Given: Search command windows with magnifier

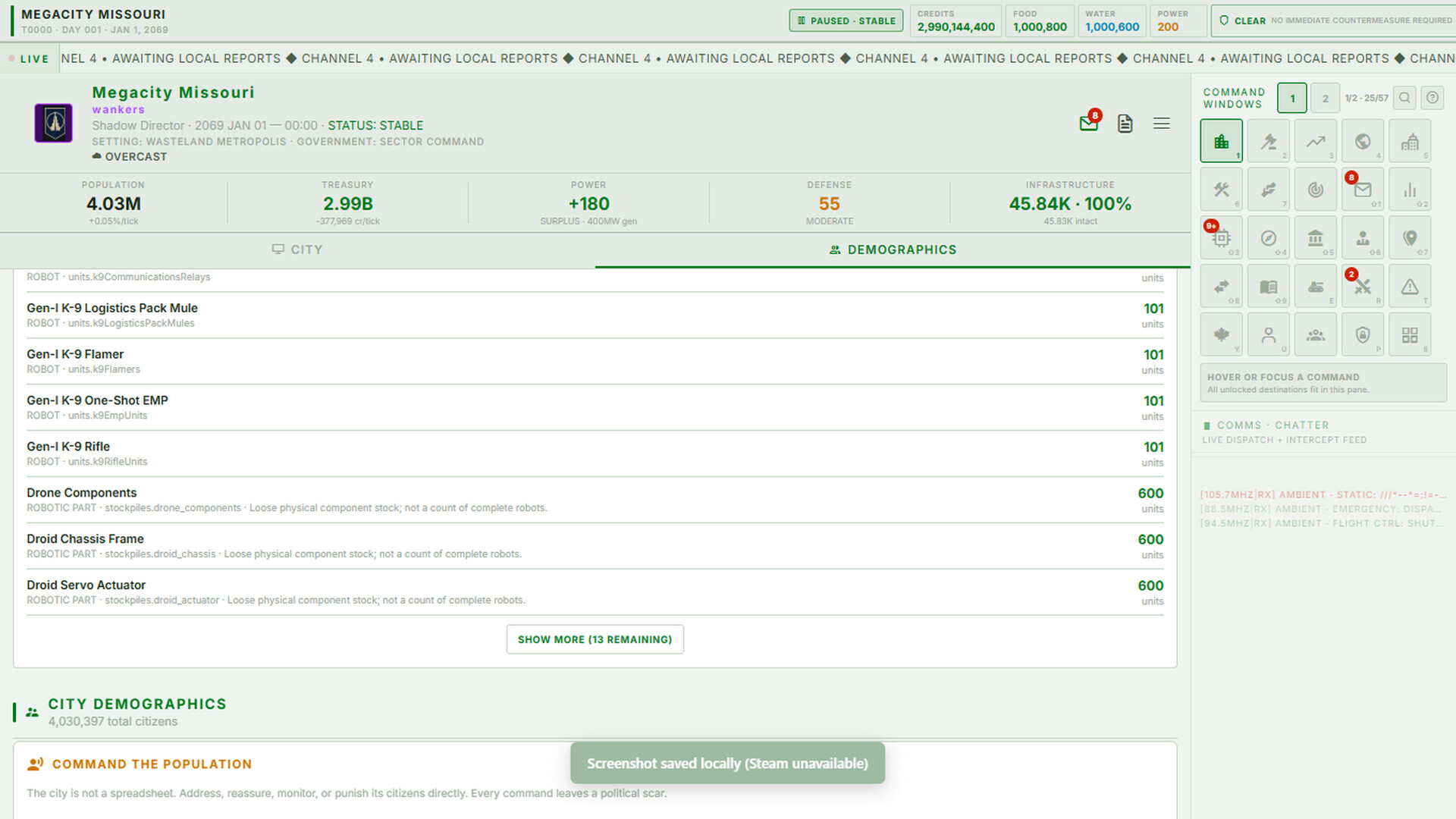Looking at the screenshot, I should click(x=1404, y=98).
